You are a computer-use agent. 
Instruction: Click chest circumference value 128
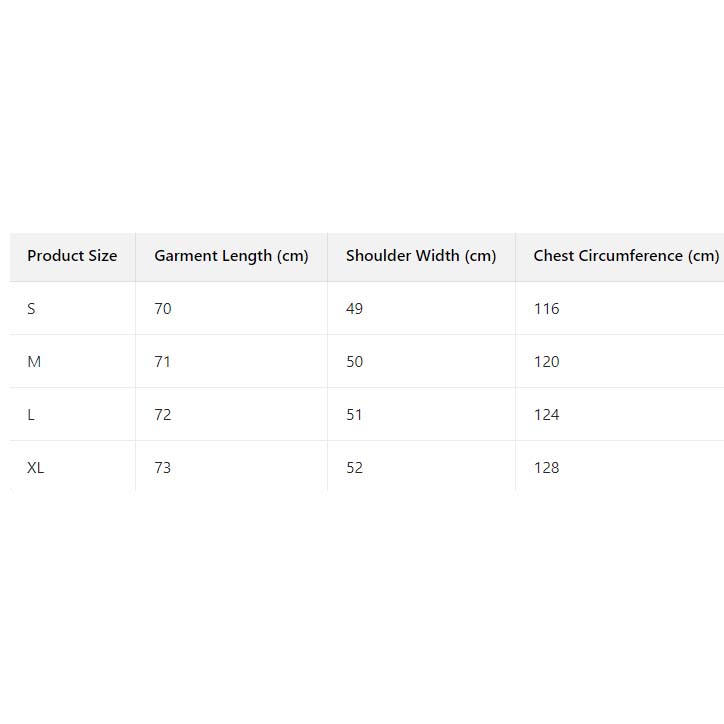[547, 468]
